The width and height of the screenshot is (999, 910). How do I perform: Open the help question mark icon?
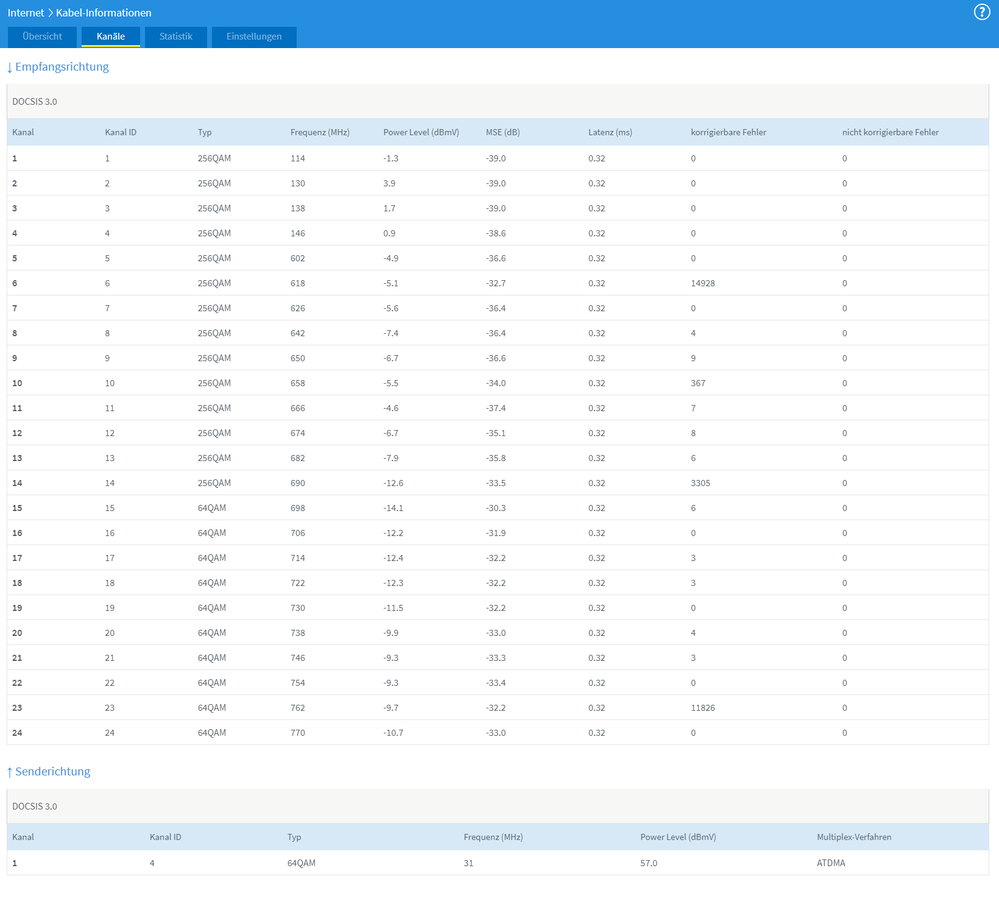(x=981, y=12)
